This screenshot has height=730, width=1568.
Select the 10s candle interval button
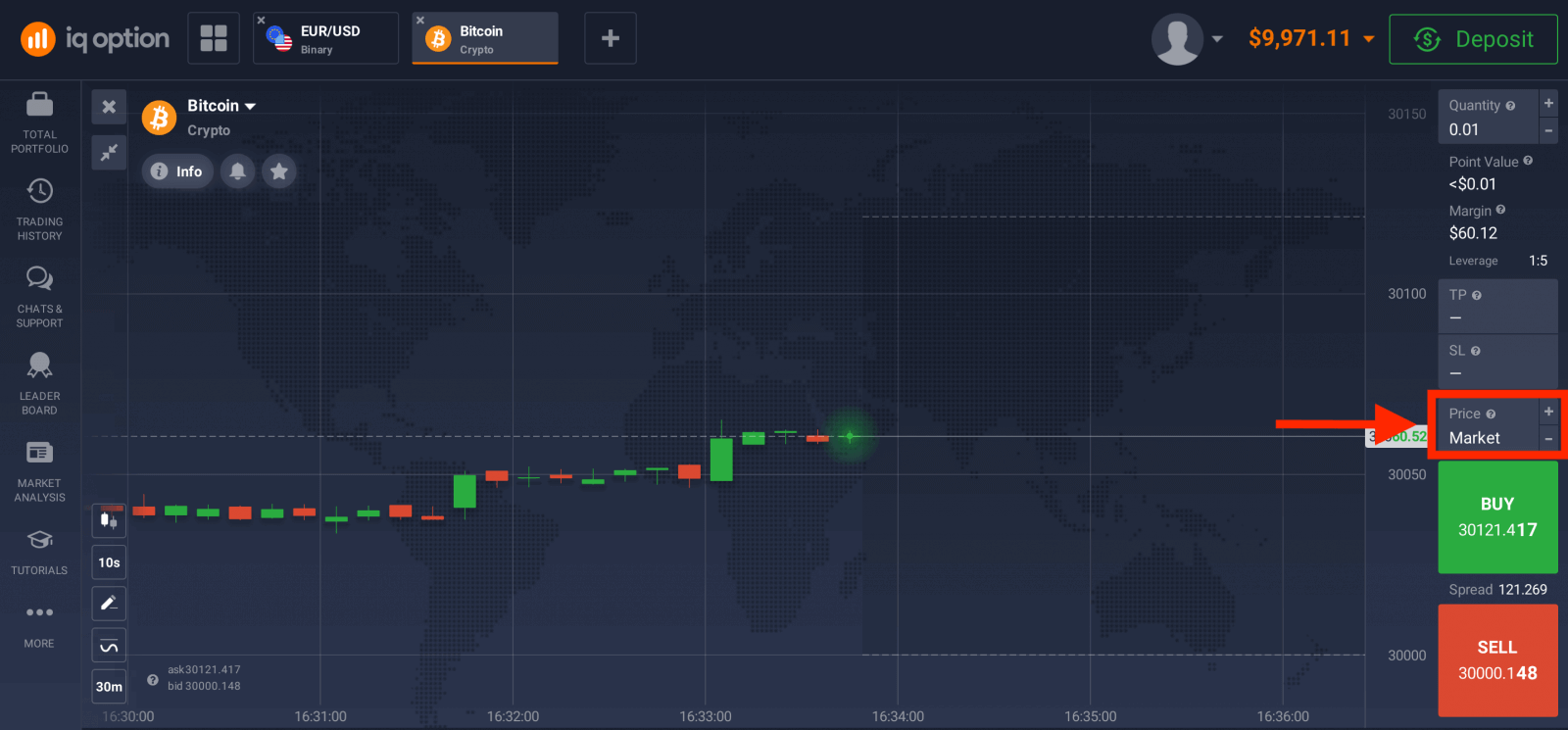pyautogui.click(x=109, y=562)
